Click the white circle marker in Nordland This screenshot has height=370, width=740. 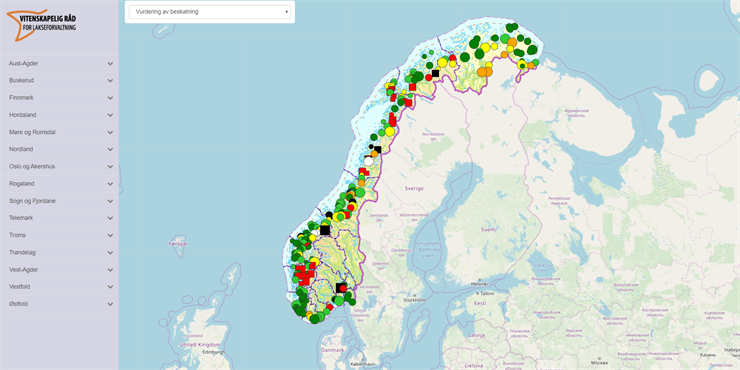click(369, 161)
